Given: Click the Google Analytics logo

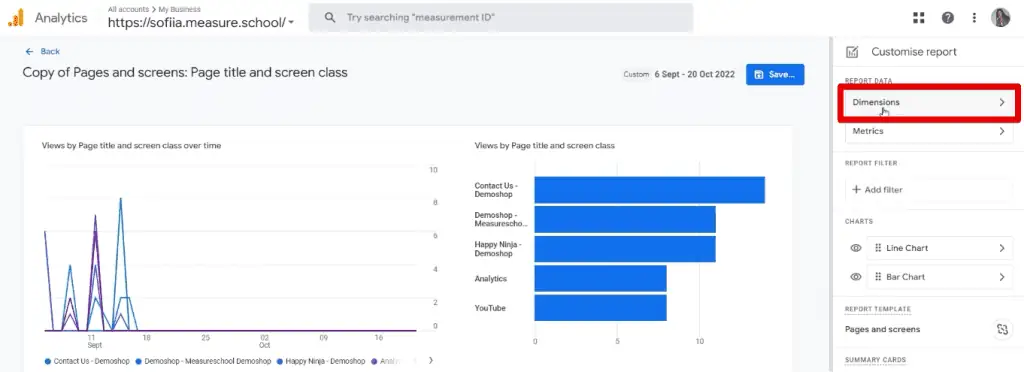Looking at the screenshot, I should [x=16, y=18].
